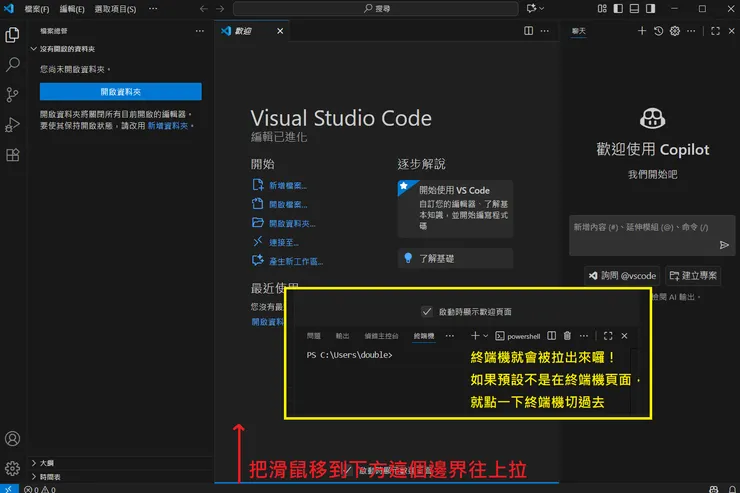This screenshot has width=740, height=493.
Task: Click Copilot status icon in status bar
Action: [x=714, y=489]
